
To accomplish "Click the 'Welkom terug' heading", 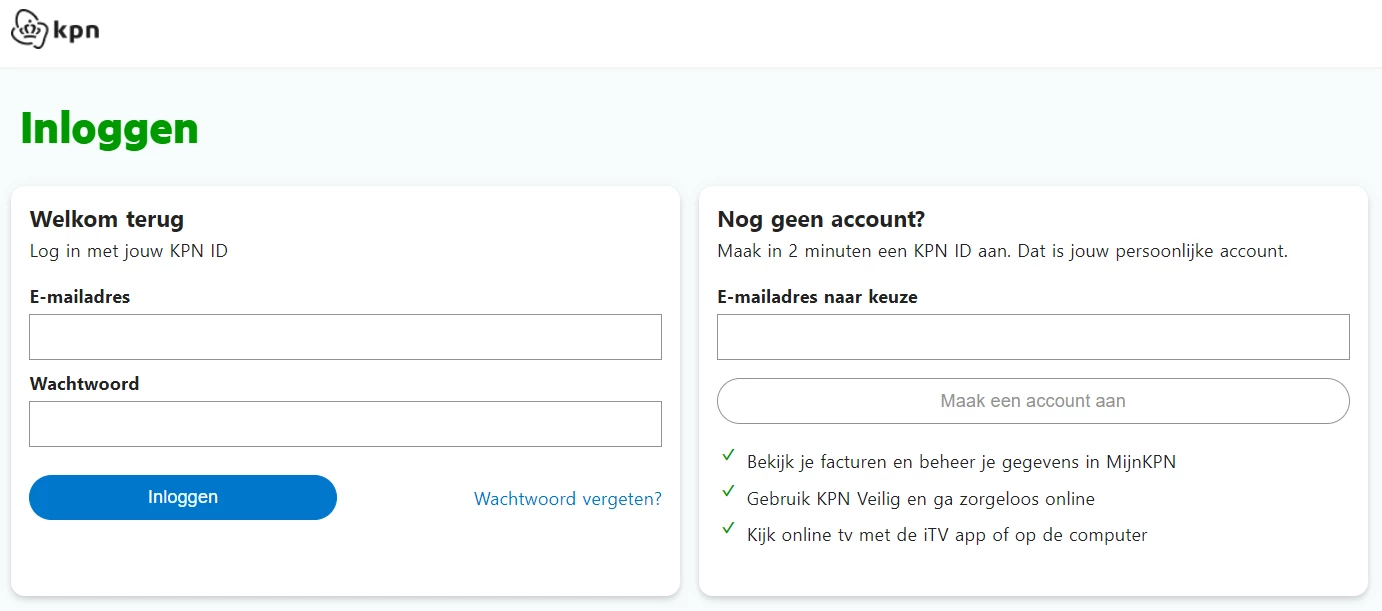I will click(107, 219).
